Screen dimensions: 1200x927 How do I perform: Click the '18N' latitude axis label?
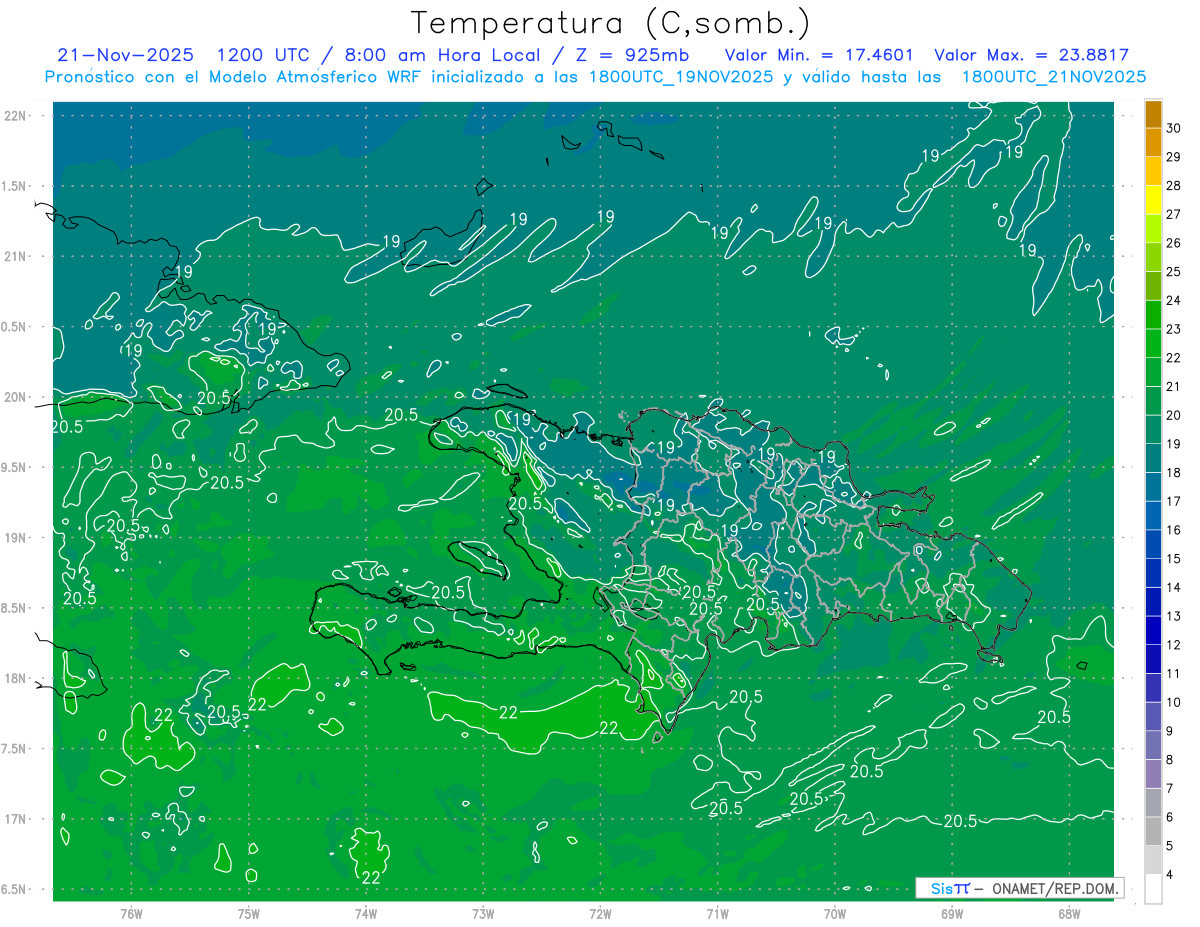click(15, 679)
